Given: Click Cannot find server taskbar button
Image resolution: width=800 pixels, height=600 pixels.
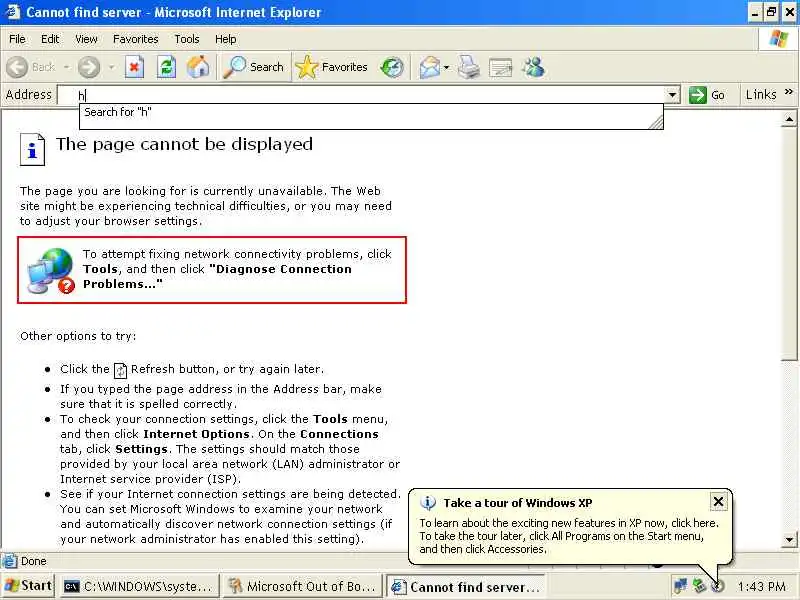Looking at the screenshot, I should [466, 587].
